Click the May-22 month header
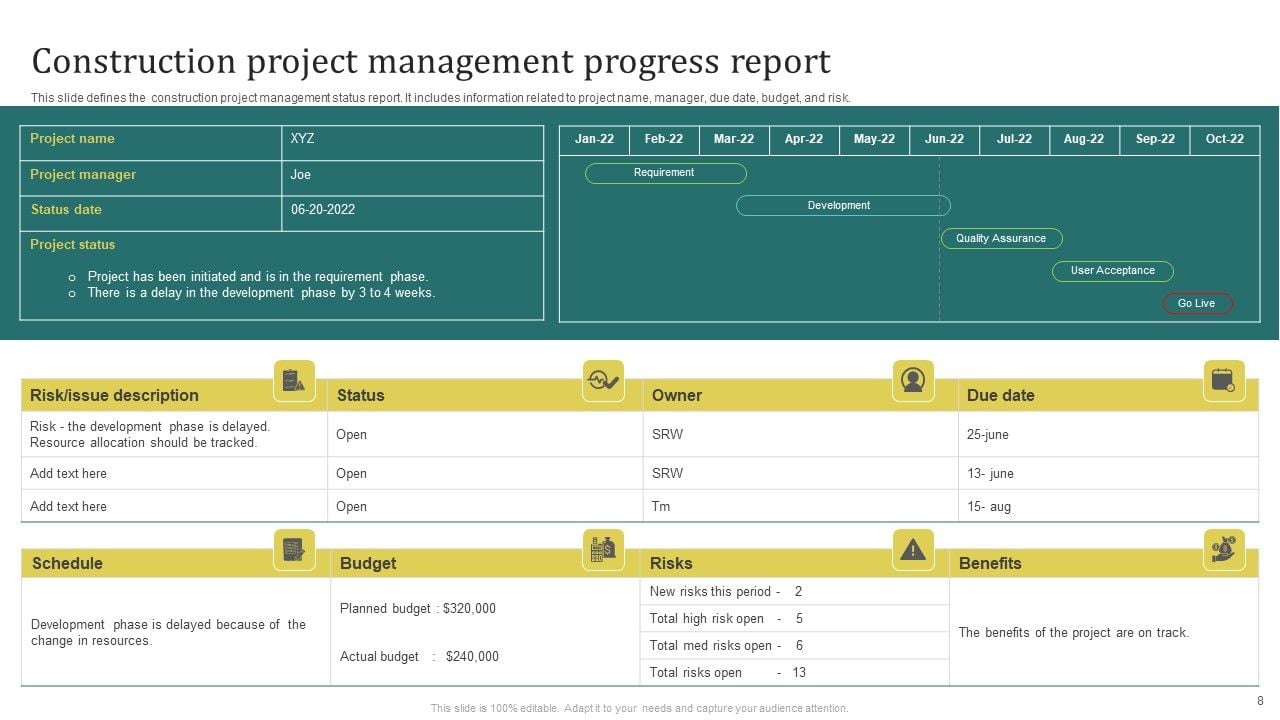The height and width of the screenshot is (720, 1280). [874, 140]
